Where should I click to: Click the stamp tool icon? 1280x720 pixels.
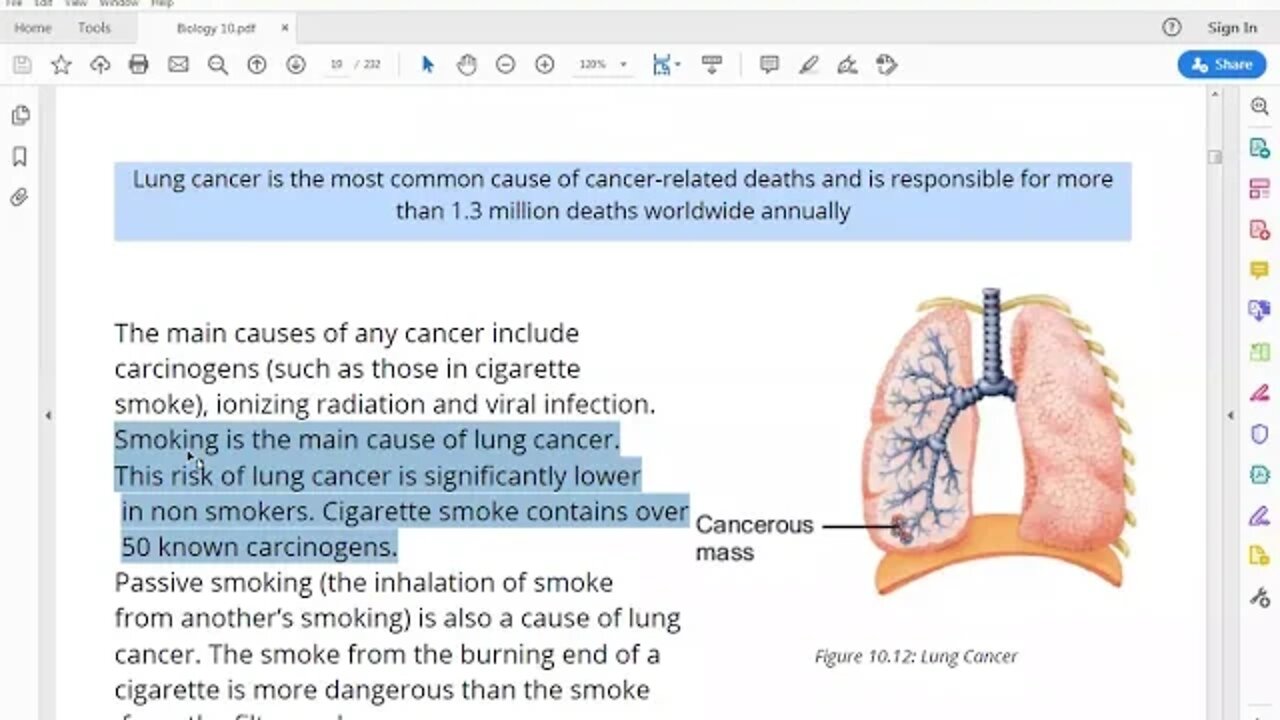click(x=886, y=65)
